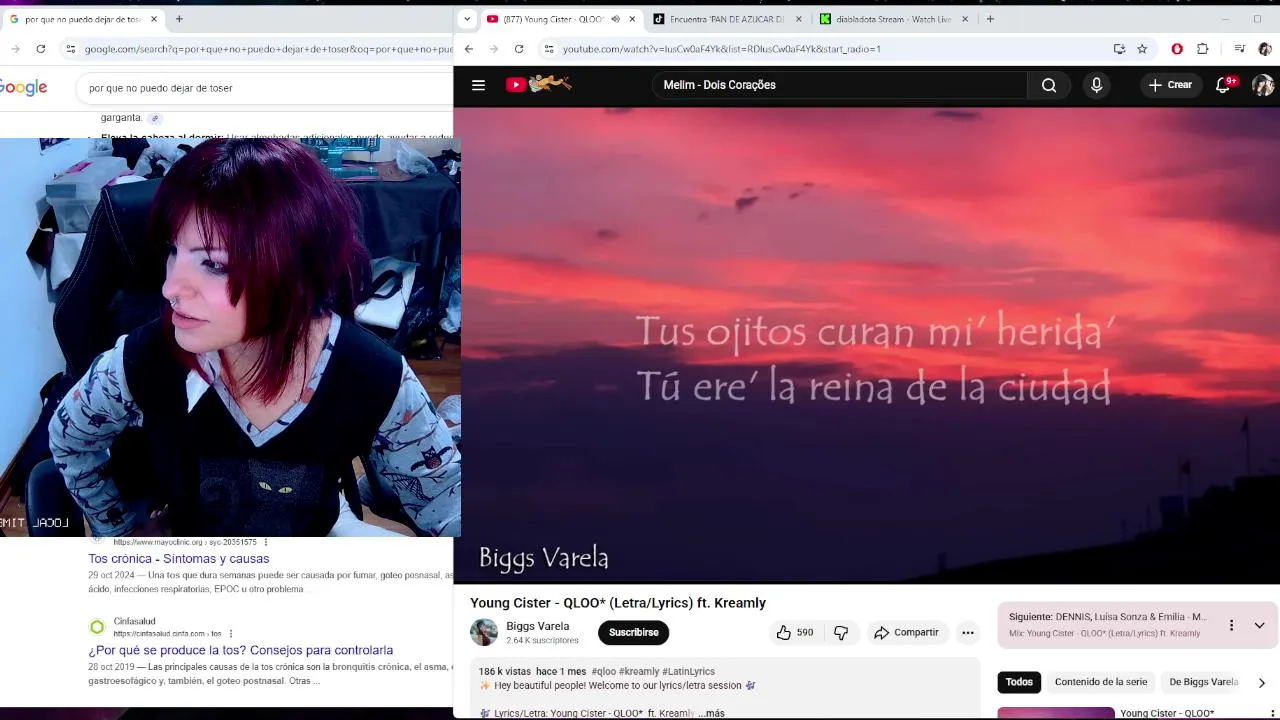
Task: Open ¿Por qué se produce la tos? result
Action: coord(240,650)
